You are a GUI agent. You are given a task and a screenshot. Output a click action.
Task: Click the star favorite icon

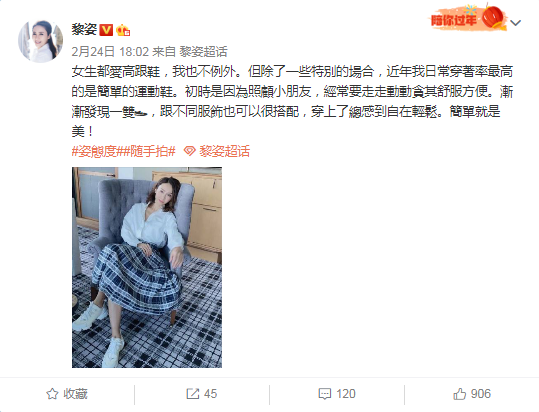pos(52,394)
